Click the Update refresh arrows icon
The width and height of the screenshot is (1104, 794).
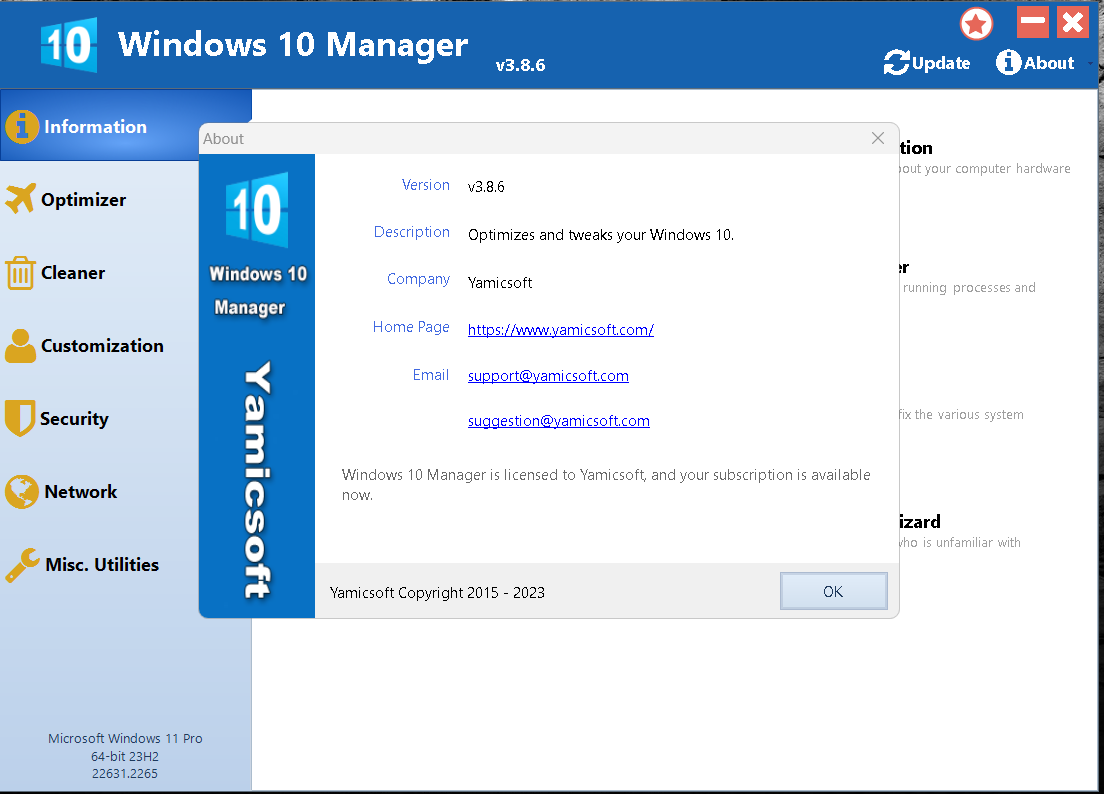(896, 63)
